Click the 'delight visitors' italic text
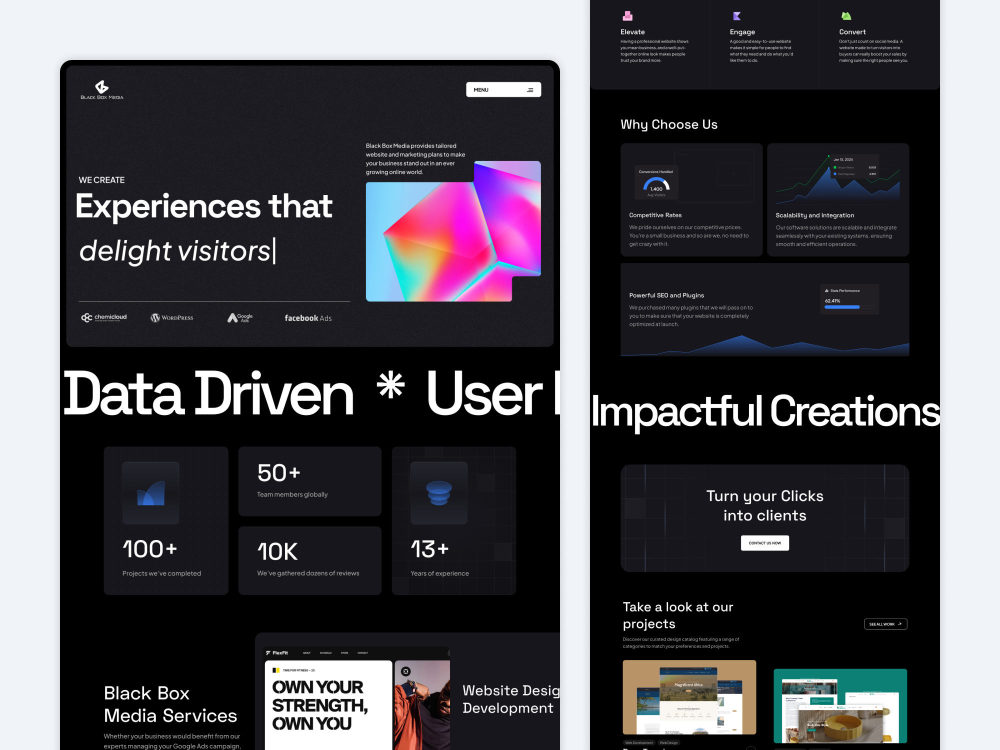 [x=175, y=251]
